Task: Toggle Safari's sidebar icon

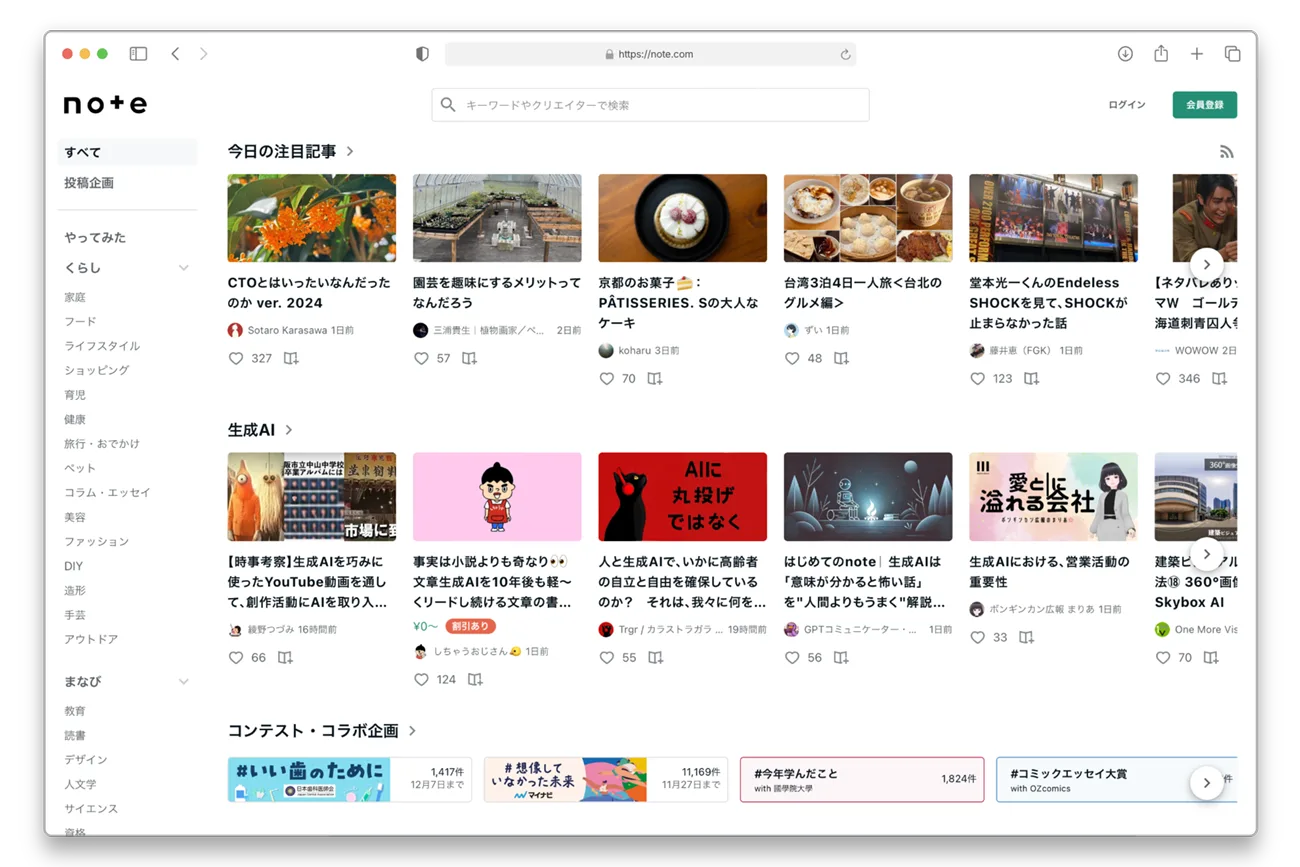Action: 138,53
